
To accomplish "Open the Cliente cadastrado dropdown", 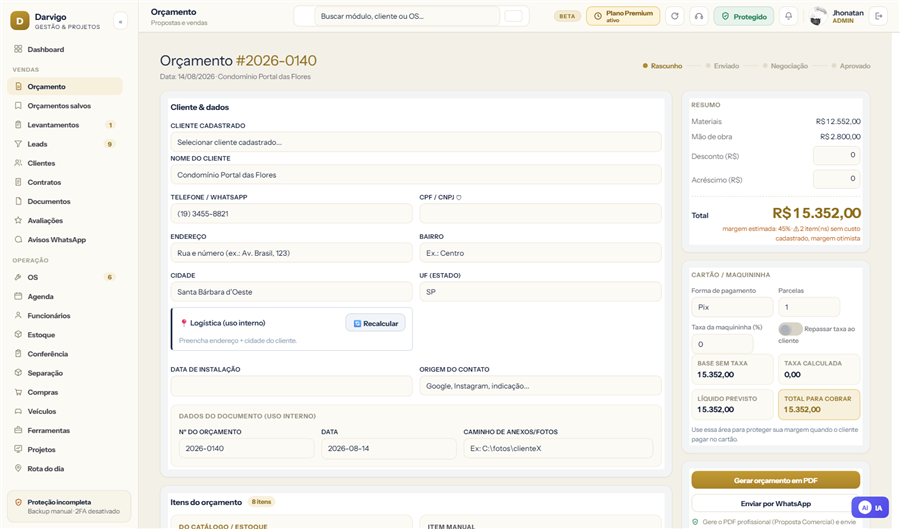I will pos(416,142).
